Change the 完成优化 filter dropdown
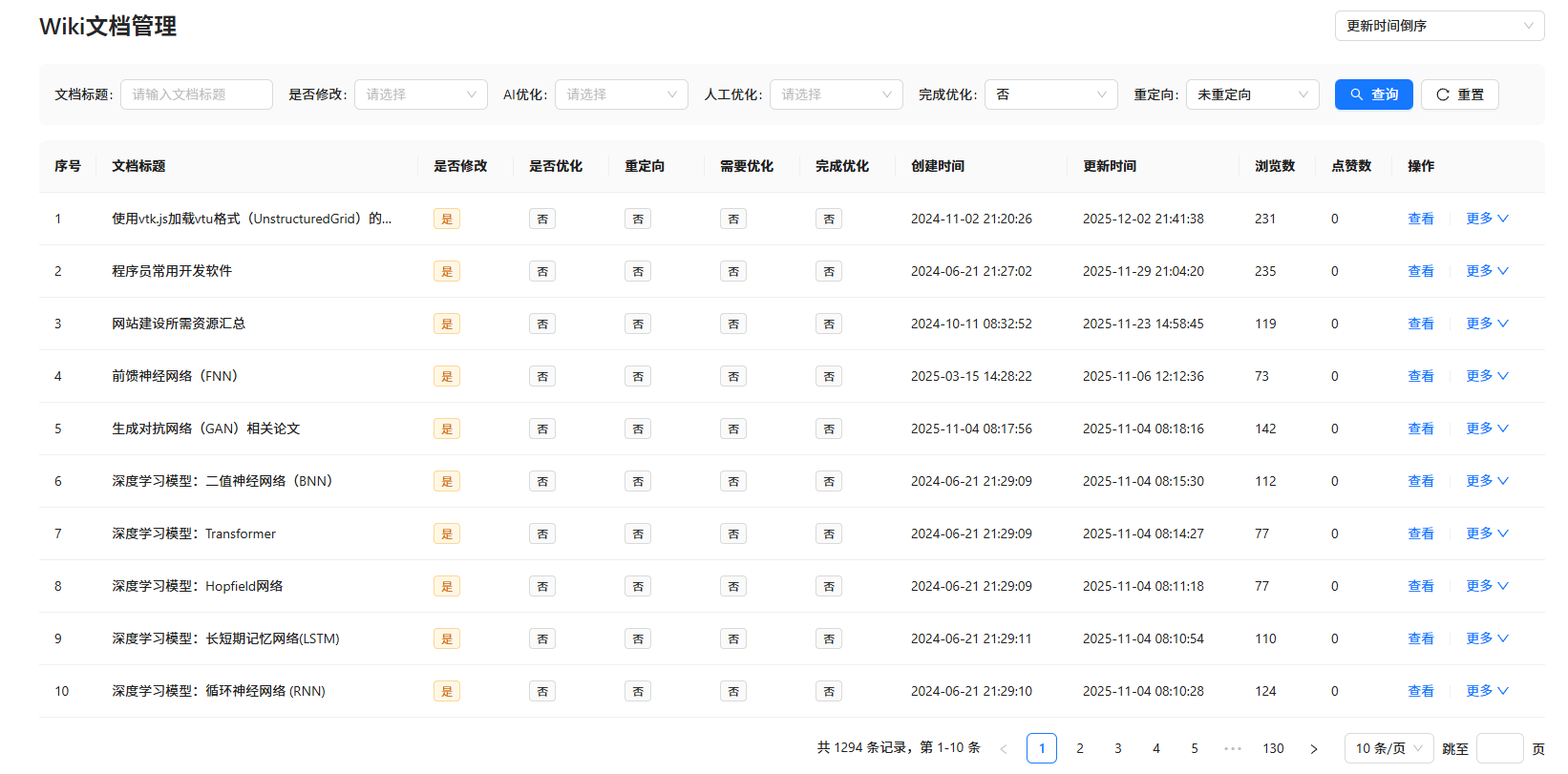 coord(1050,94)
